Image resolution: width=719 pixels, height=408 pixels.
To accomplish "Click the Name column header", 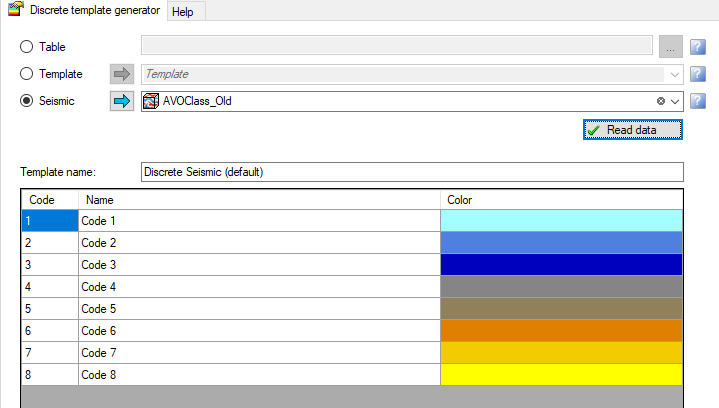I will (x=259, y=200).
